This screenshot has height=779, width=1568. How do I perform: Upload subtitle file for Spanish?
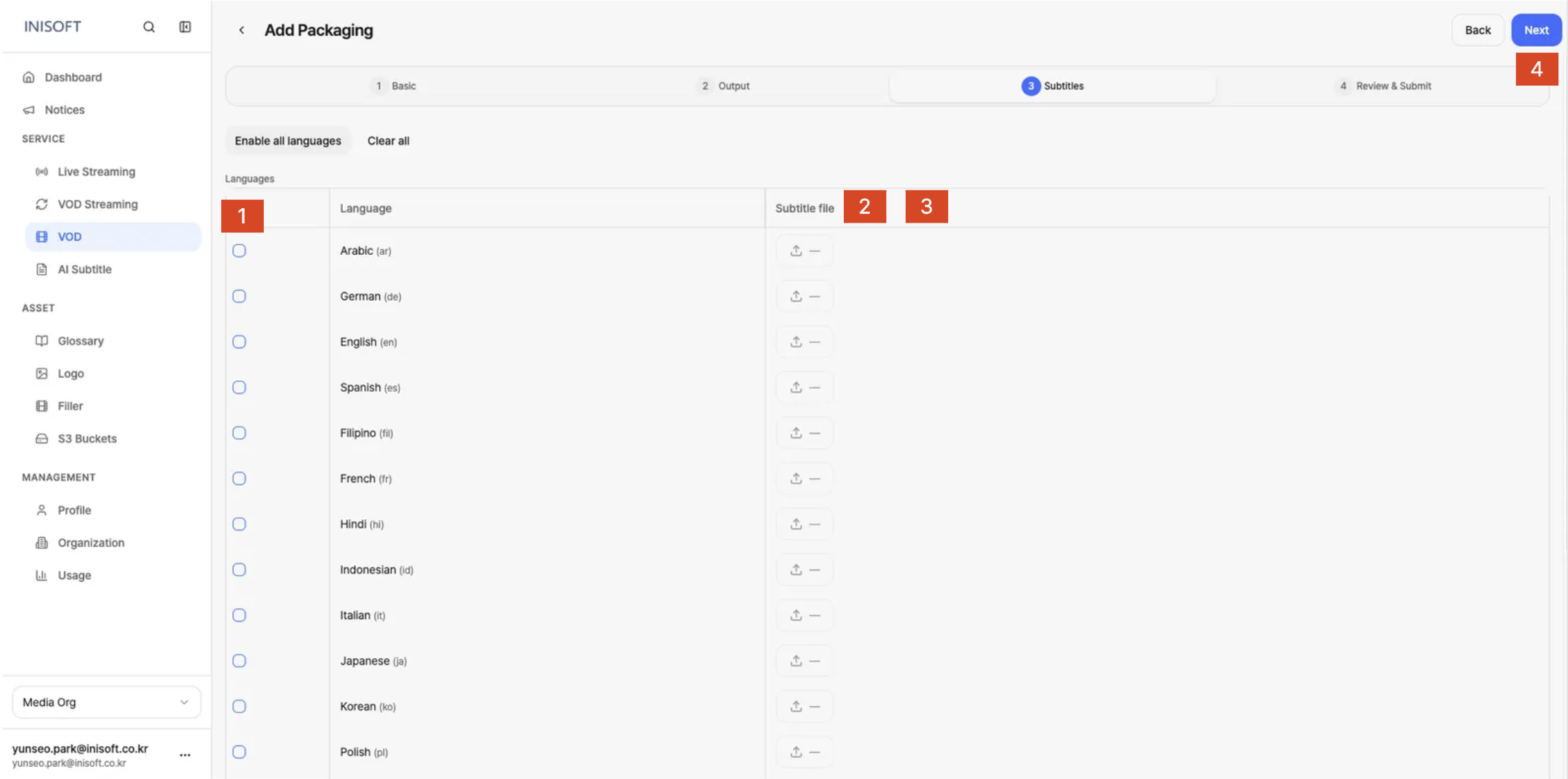coord(805,387)
